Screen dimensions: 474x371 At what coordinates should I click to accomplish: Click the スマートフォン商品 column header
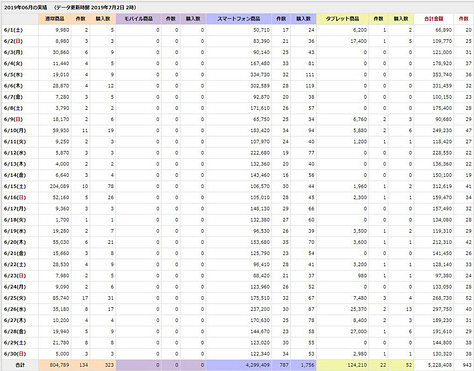point(239,19)
